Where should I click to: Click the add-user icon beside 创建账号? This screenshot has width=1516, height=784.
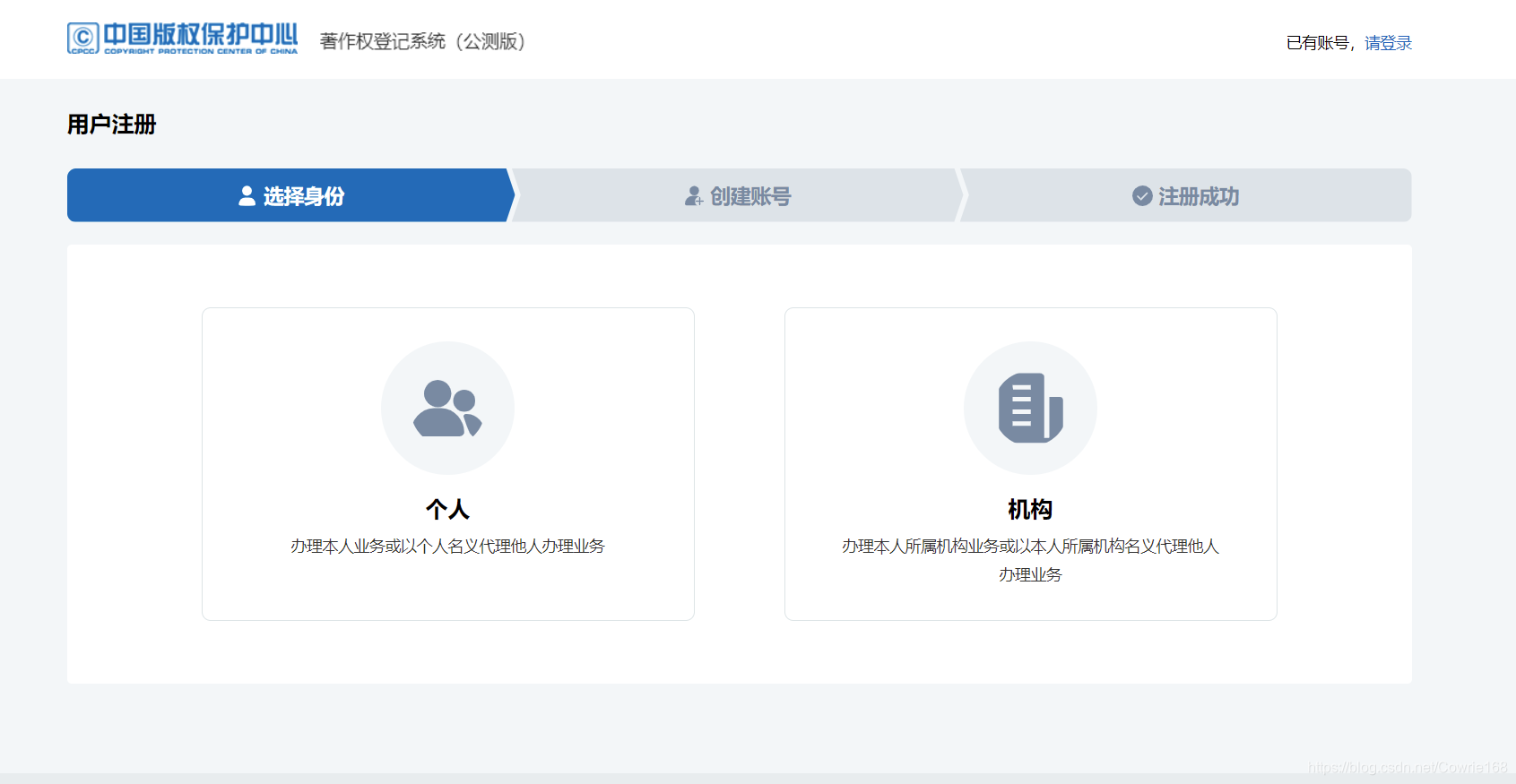tap(694, 196)
